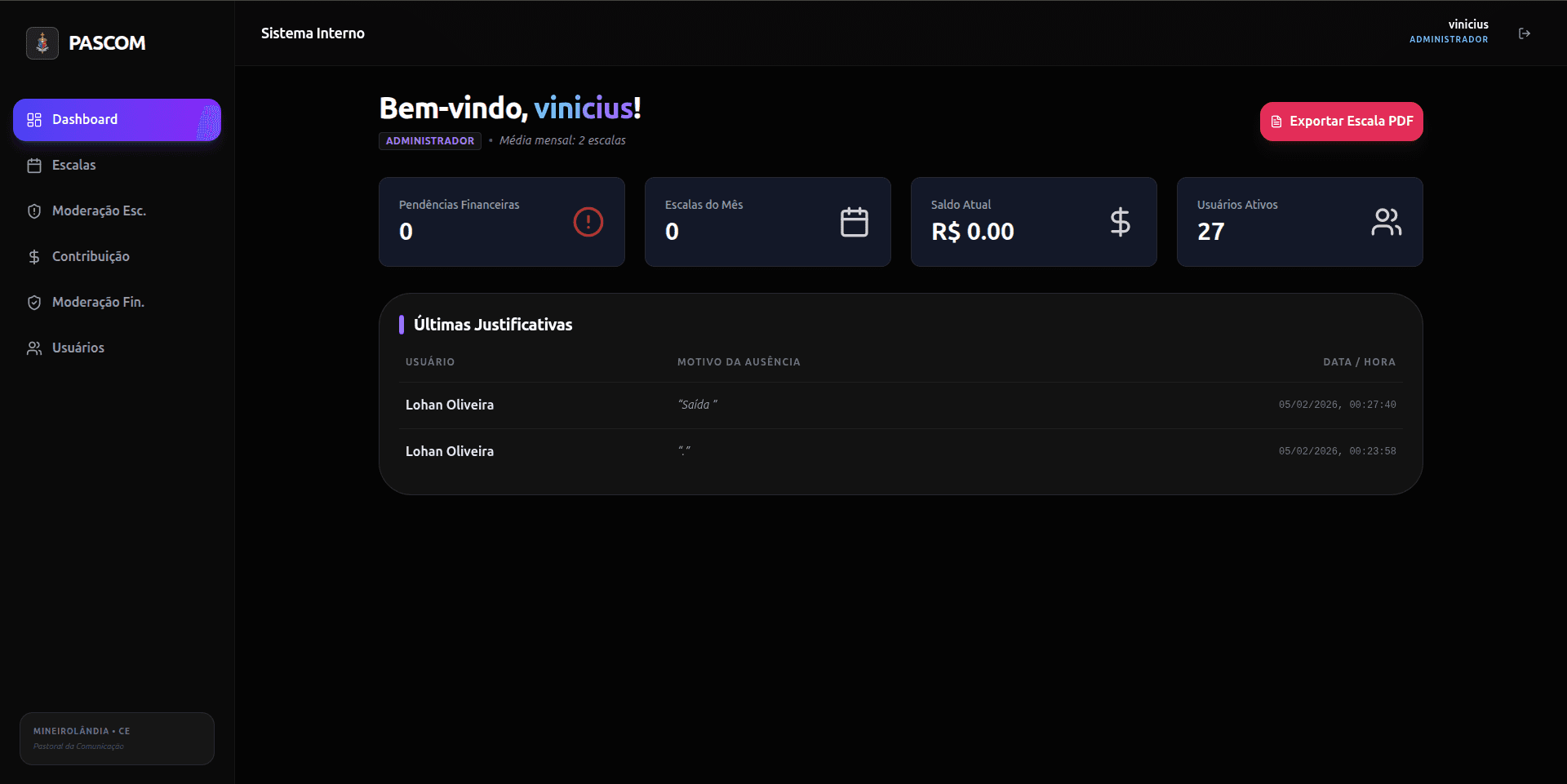
Task: Click the PASCOM logo emblem
Action: [42, 43]
